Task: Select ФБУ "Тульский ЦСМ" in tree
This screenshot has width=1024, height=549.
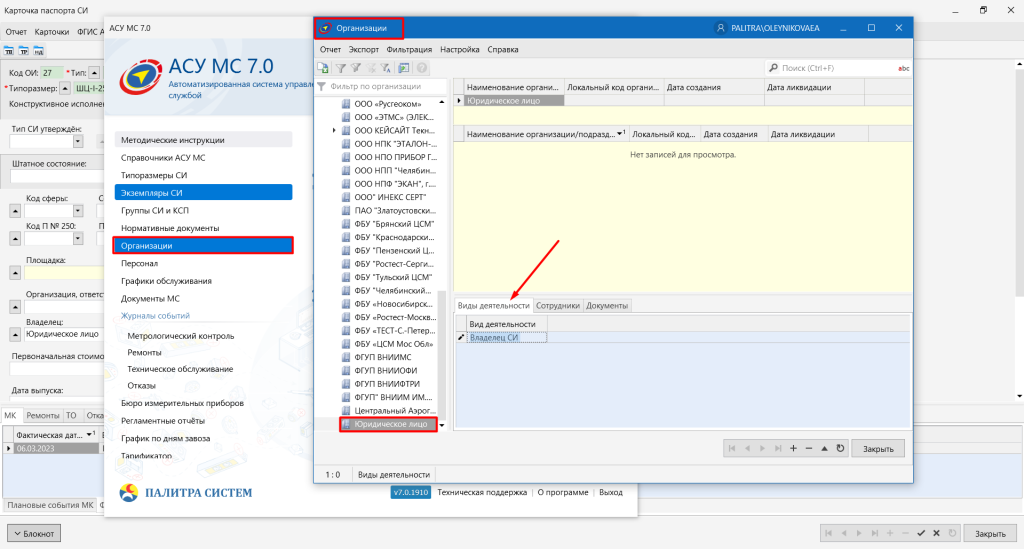Action: point(394,277)
